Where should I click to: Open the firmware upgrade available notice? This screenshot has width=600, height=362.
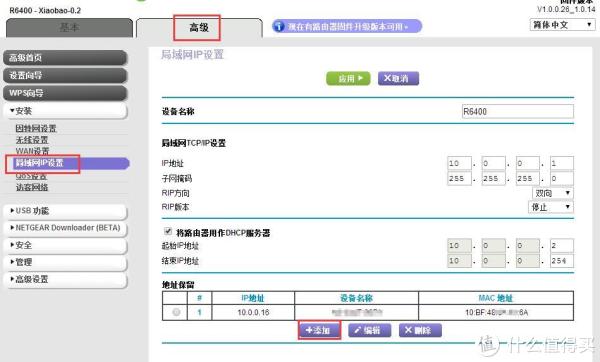pyautogui.click(x=347, y=26)
